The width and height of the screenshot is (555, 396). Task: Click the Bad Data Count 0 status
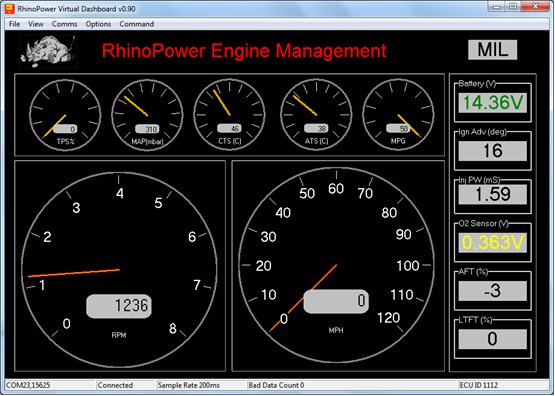point(352,385)
